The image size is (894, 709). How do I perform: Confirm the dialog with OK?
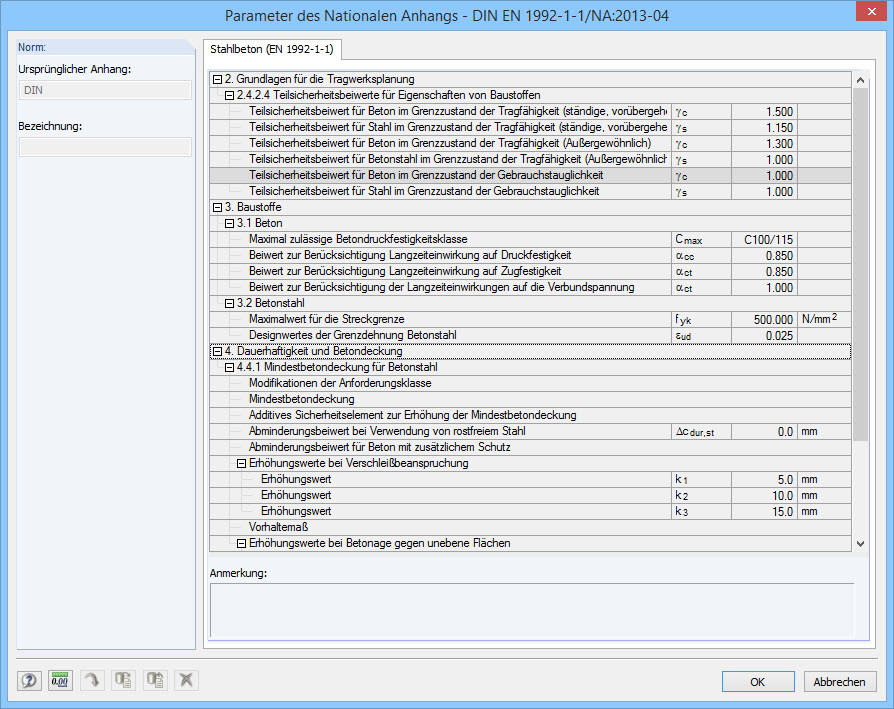pos(757,680)
